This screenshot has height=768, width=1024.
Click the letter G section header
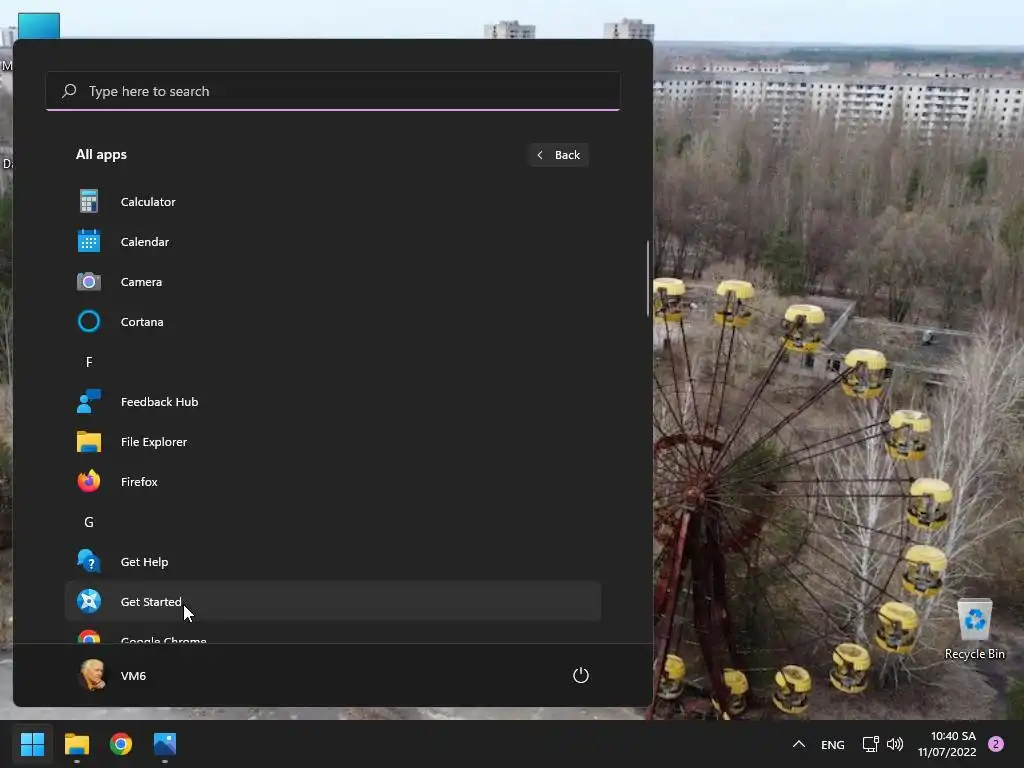pyautogui.click(x=89, y=522)
